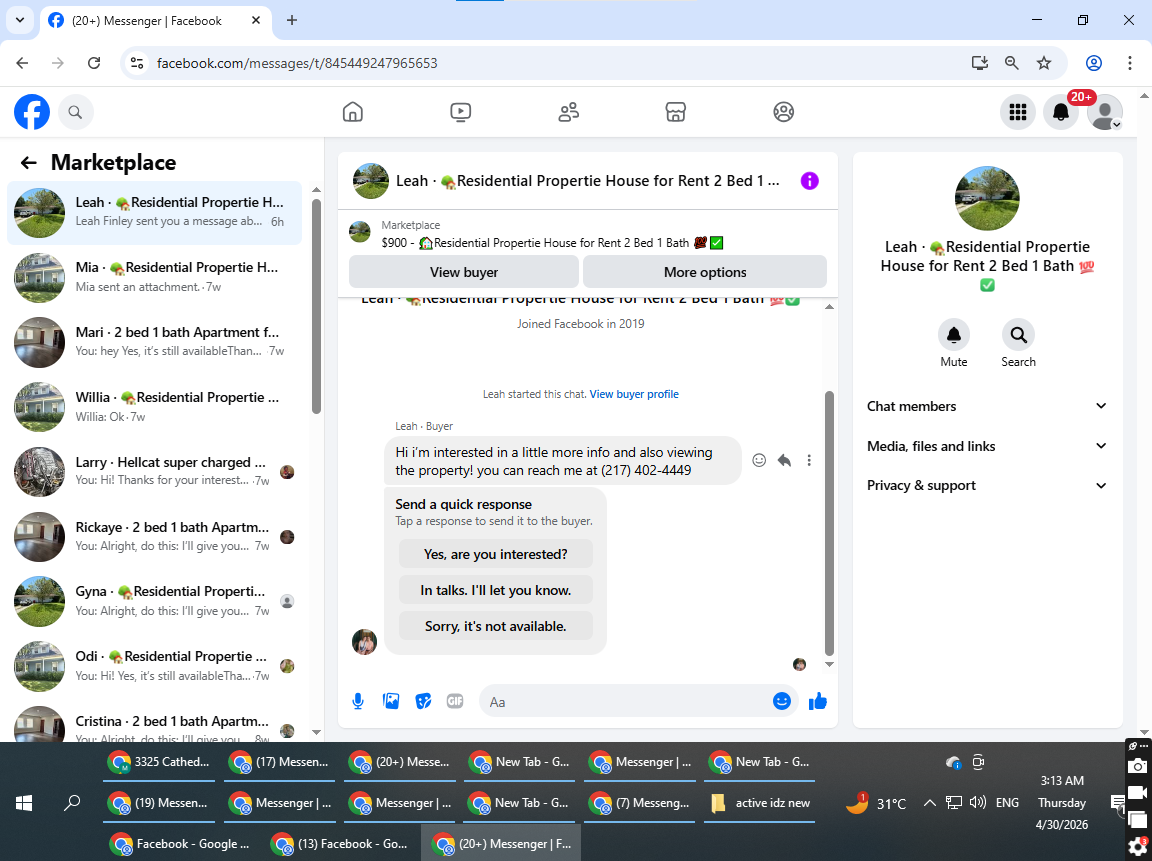Send quick response 'Yes, are you interested?'

coord(496,554)
